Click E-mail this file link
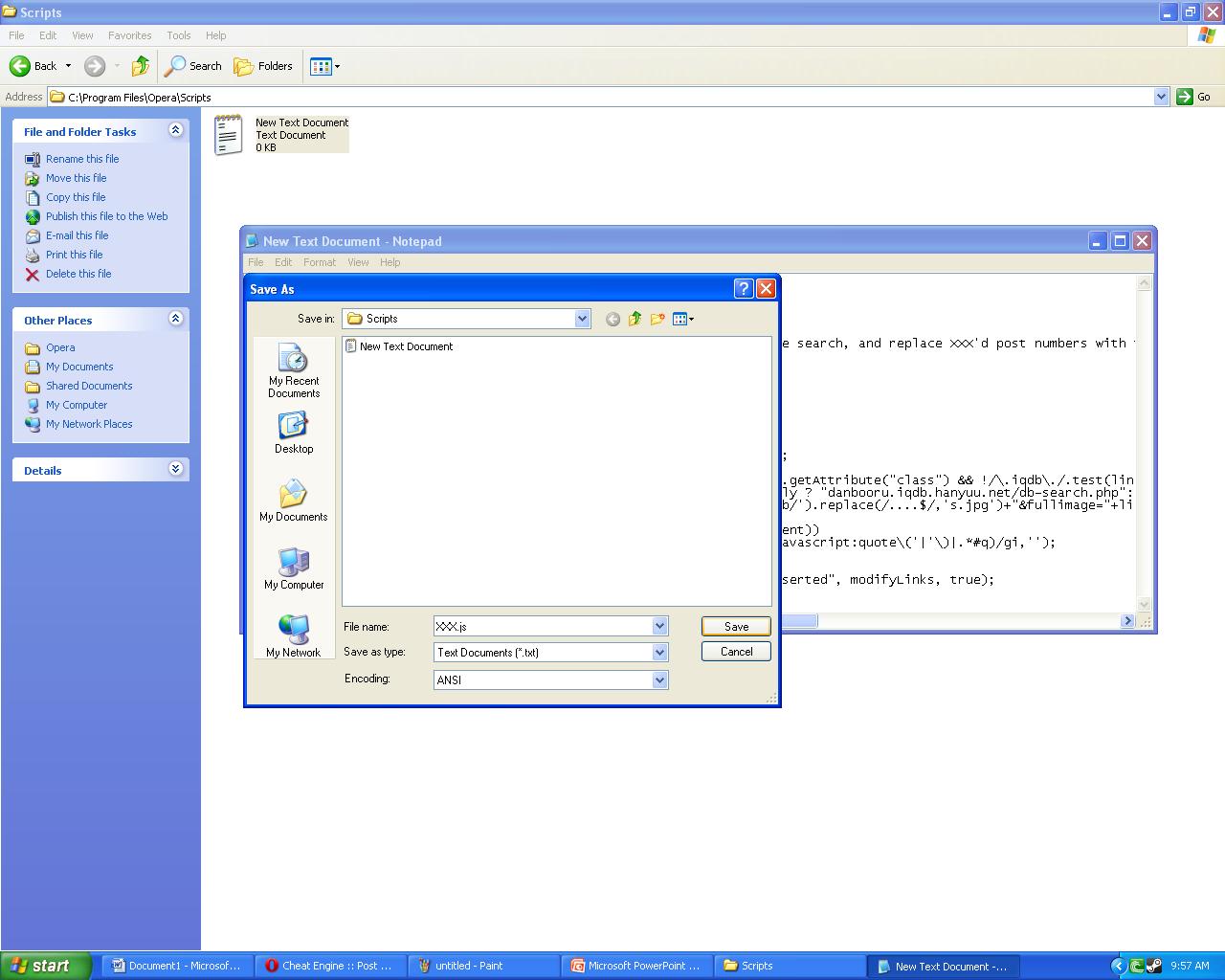Screen dimensions: 1225x980 click(78, 235)
